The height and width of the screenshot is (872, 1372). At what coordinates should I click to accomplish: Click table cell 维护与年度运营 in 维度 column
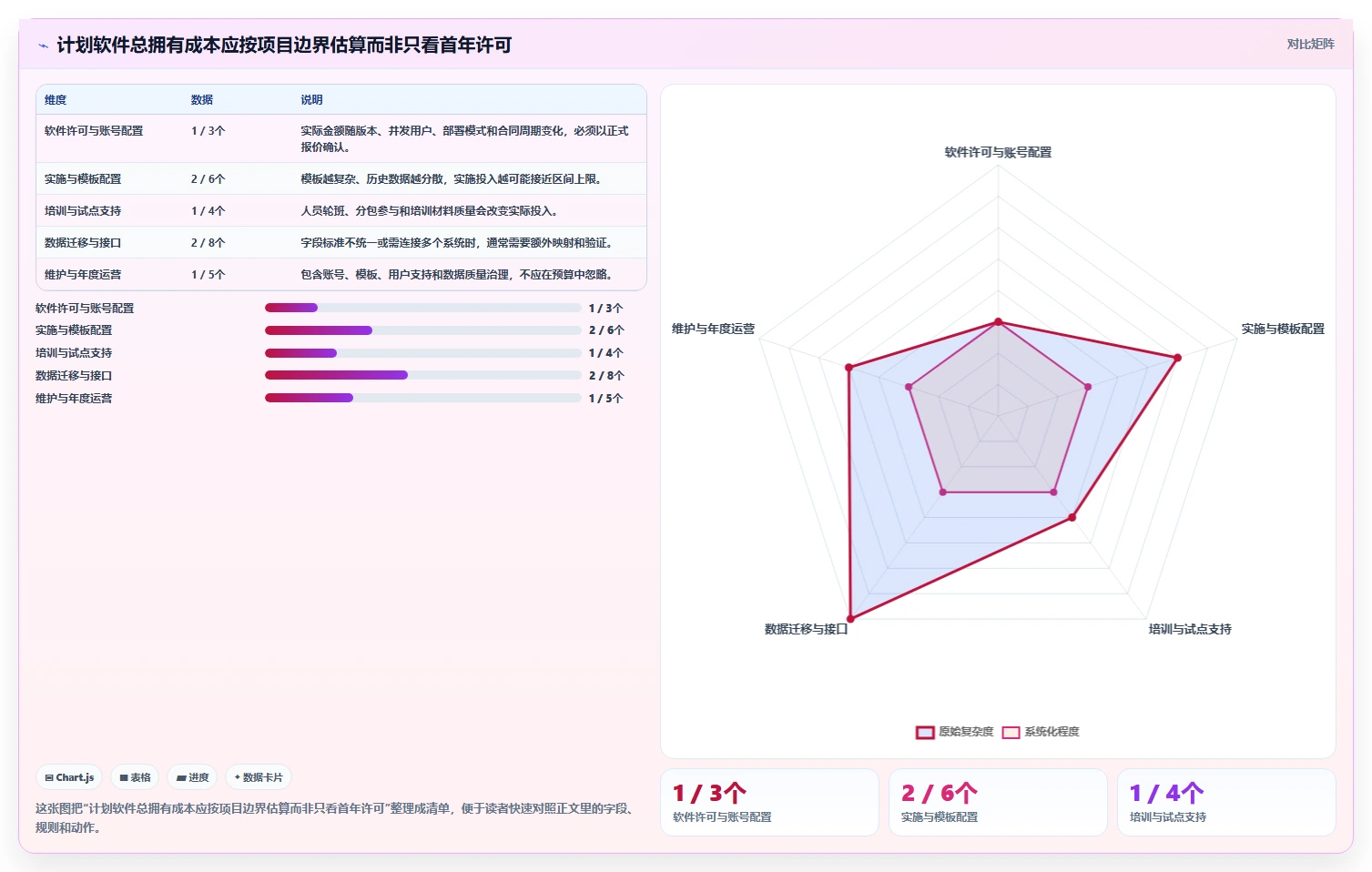click(x=83, y=275)
